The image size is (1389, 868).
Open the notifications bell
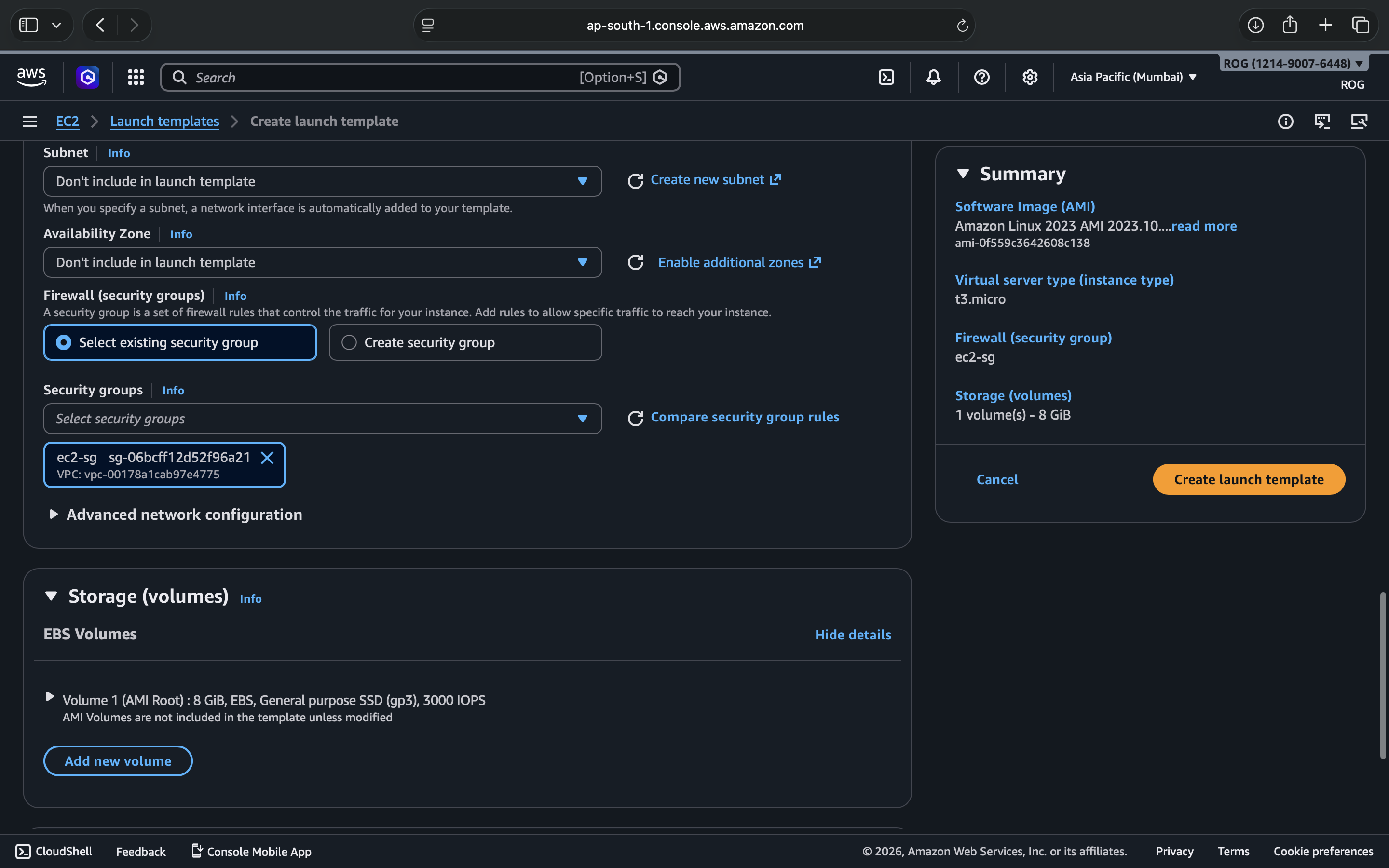pos(933,77)
